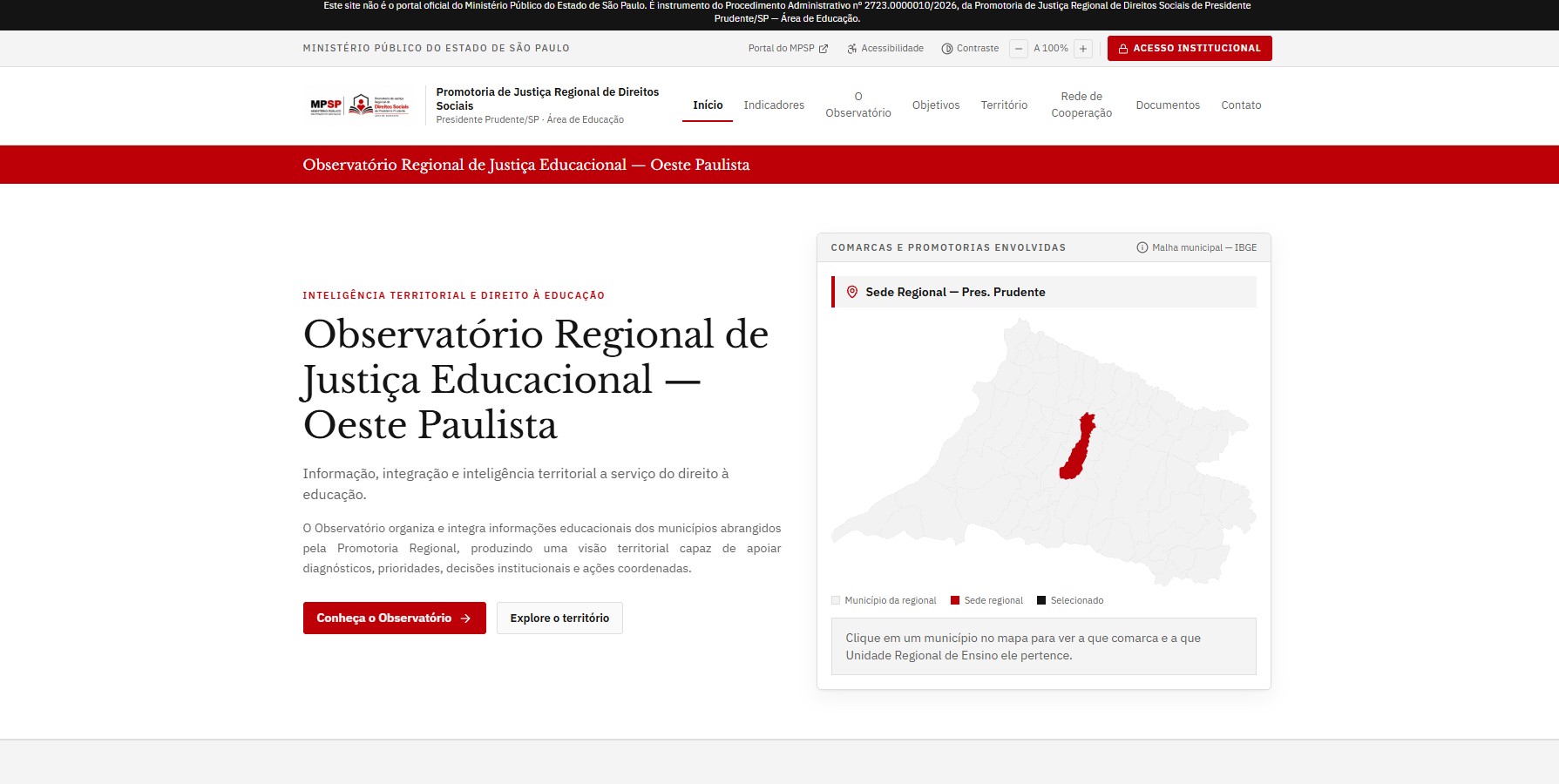Decrease font size with minus button

point(1019,49)
